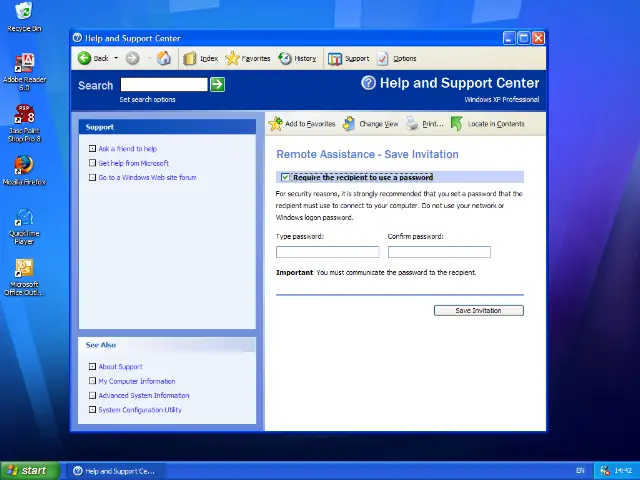This screenshot has width=640, height=480.
Task: Start search with green arrow button
Action: (218, 84)
